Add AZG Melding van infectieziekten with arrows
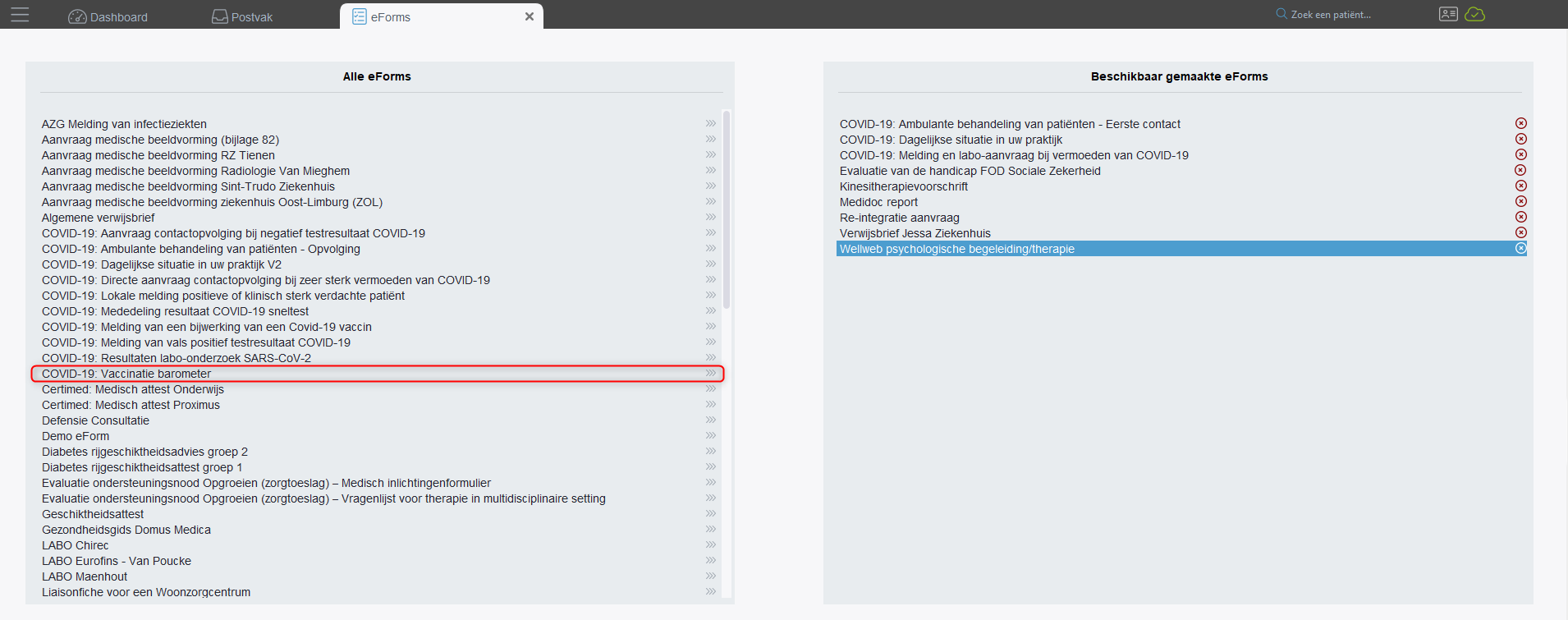 pos(711,123)
